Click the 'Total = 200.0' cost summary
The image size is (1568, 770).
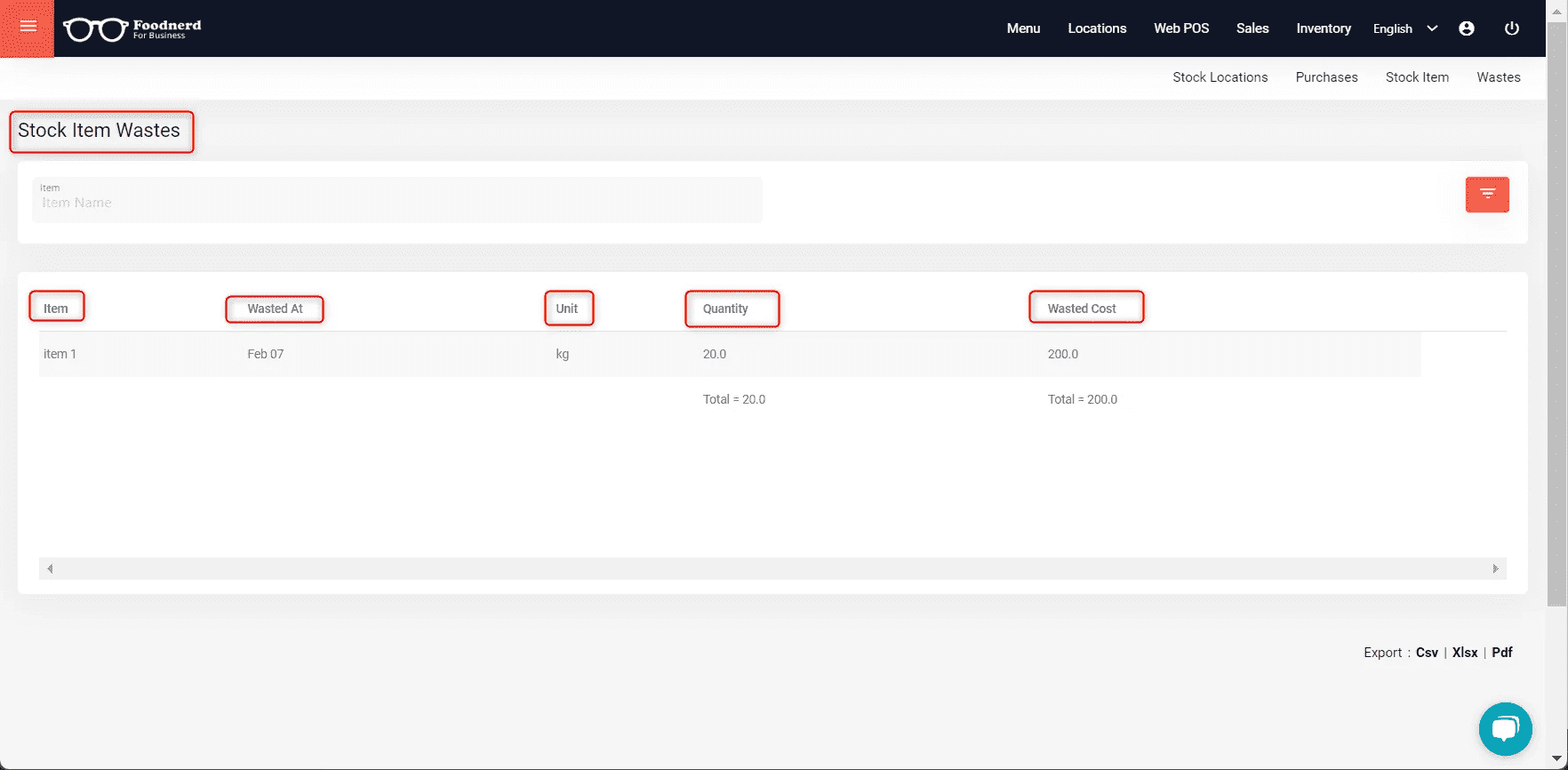[x=1083, y=399]
